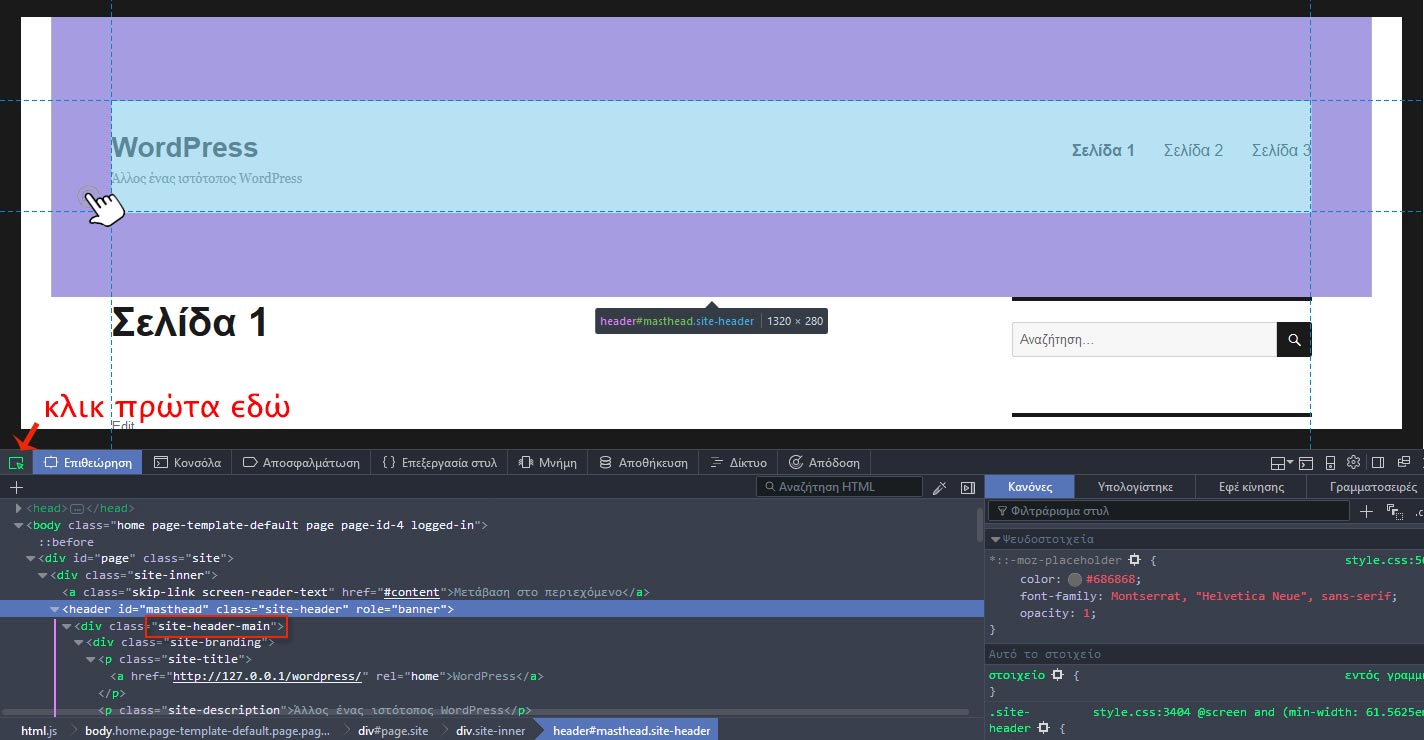Switch to the Κονσόλα tab
1424x740 pixels.
(x=187, y=463)
